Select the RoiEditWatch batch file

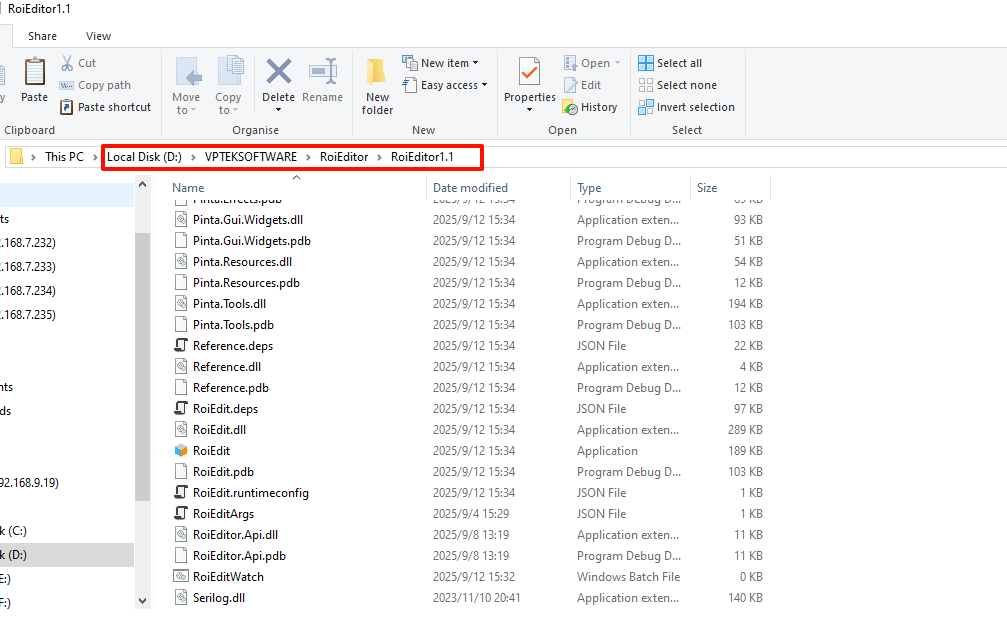(x=228, y=577)
